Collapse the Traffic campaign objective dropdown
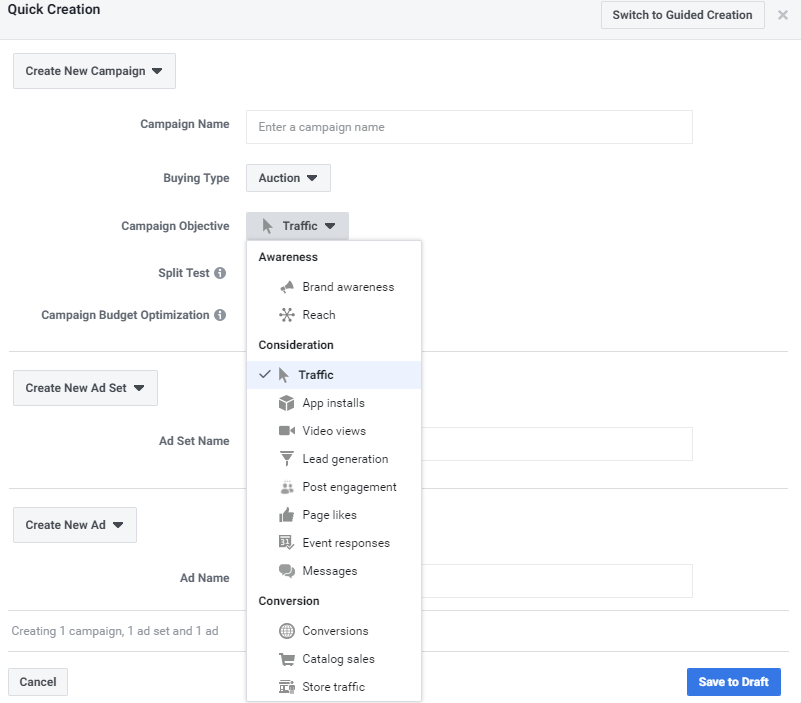 click(297, 226)
